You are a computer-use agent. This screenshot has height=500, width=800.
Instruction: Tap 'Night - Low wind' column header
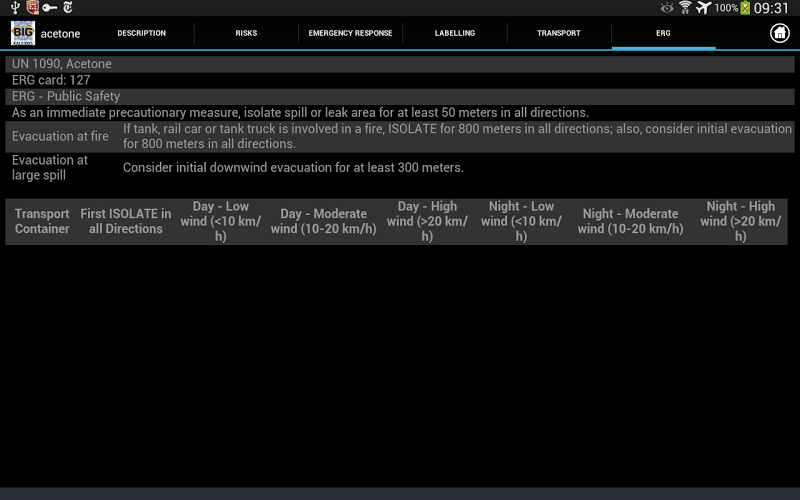(521, 221)
